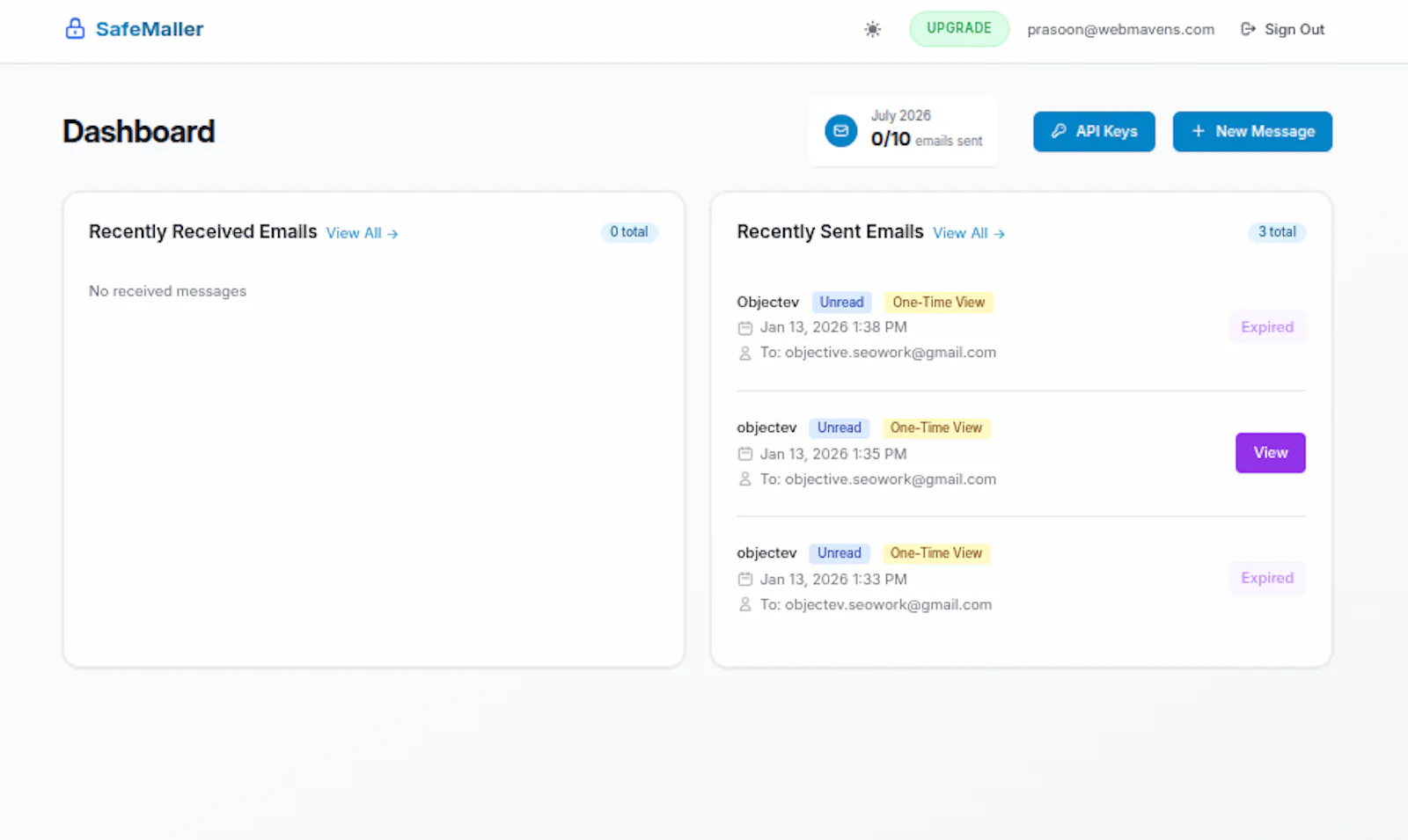
Task: Click date Jan 13, 2026 1:33 PM
Action: [833, 579]
